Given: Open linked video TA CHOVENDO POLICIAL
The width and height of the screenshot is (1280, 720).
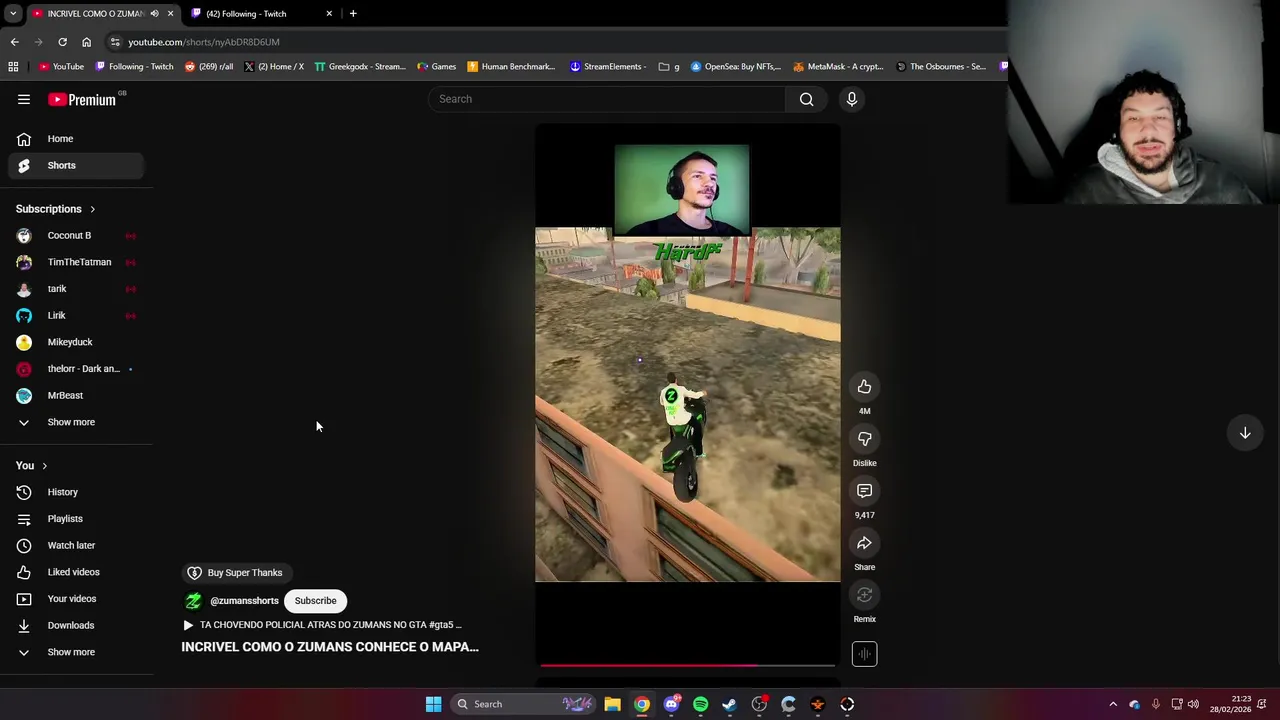Looking at the screenshot, I should 322,625.
